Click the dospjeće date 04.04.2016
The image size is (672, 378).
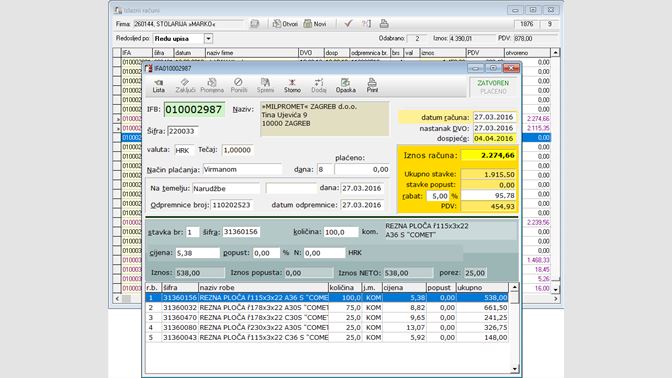click(x=495, y=138)
